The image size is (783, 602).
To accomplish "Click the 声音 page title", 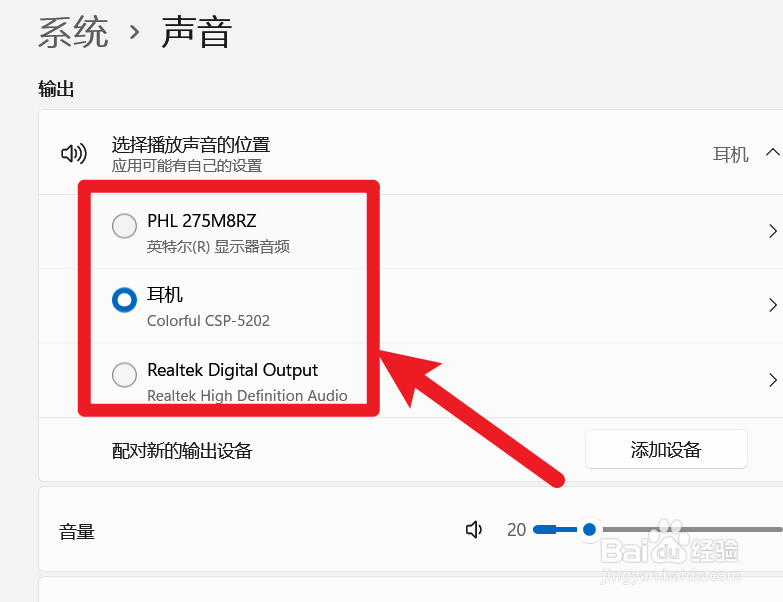I will tap(196, 32).
